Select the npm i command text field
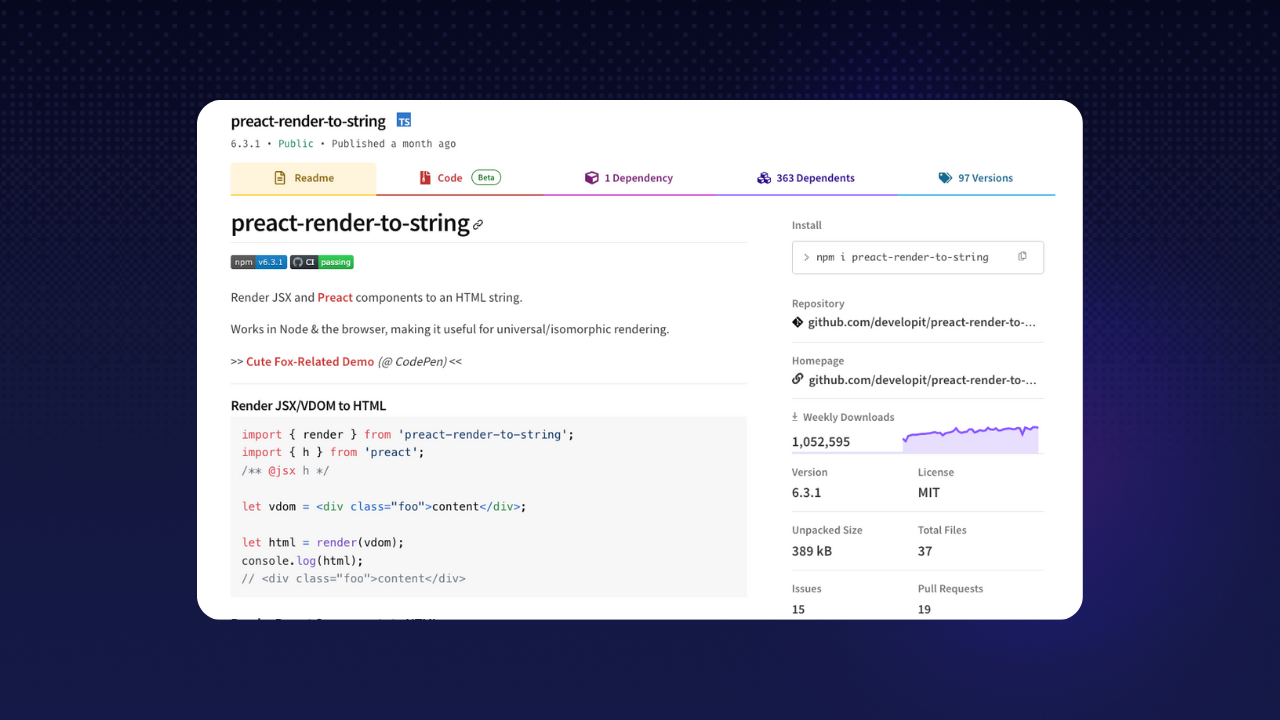 tap(918, 257)
